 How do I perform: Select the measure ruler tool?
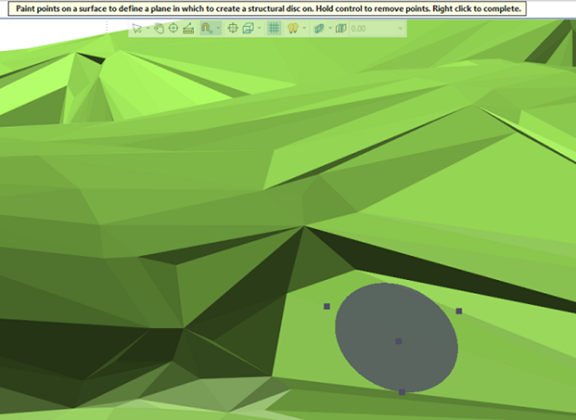click(188, 28)
